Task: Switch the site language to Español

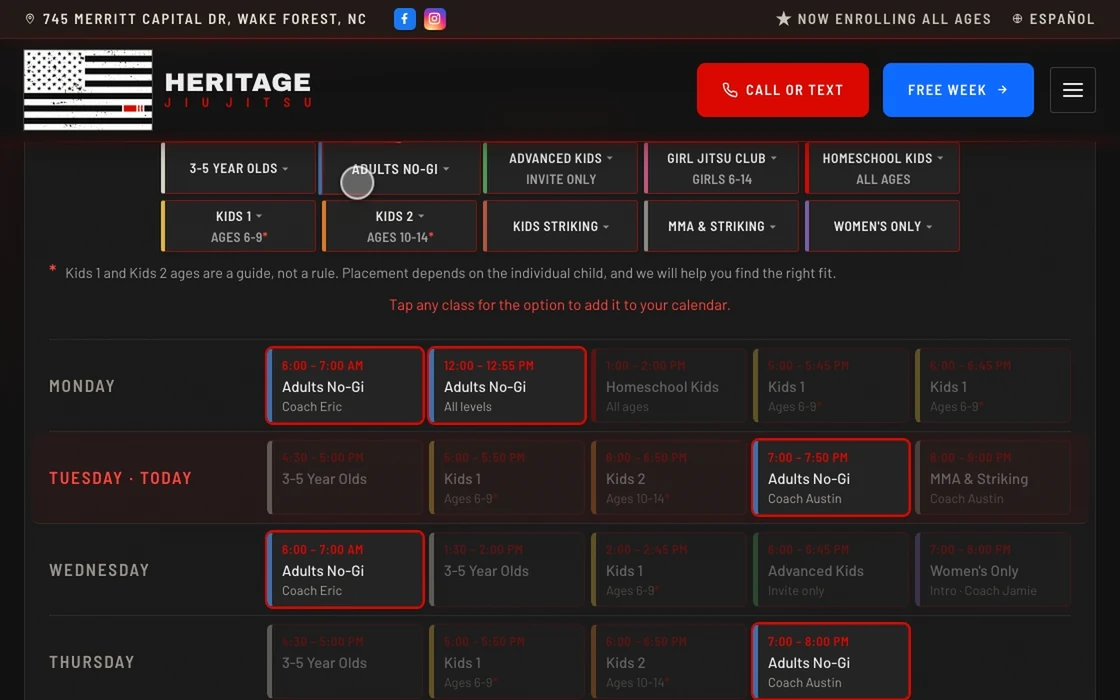Action: (x=1054, y=19)
